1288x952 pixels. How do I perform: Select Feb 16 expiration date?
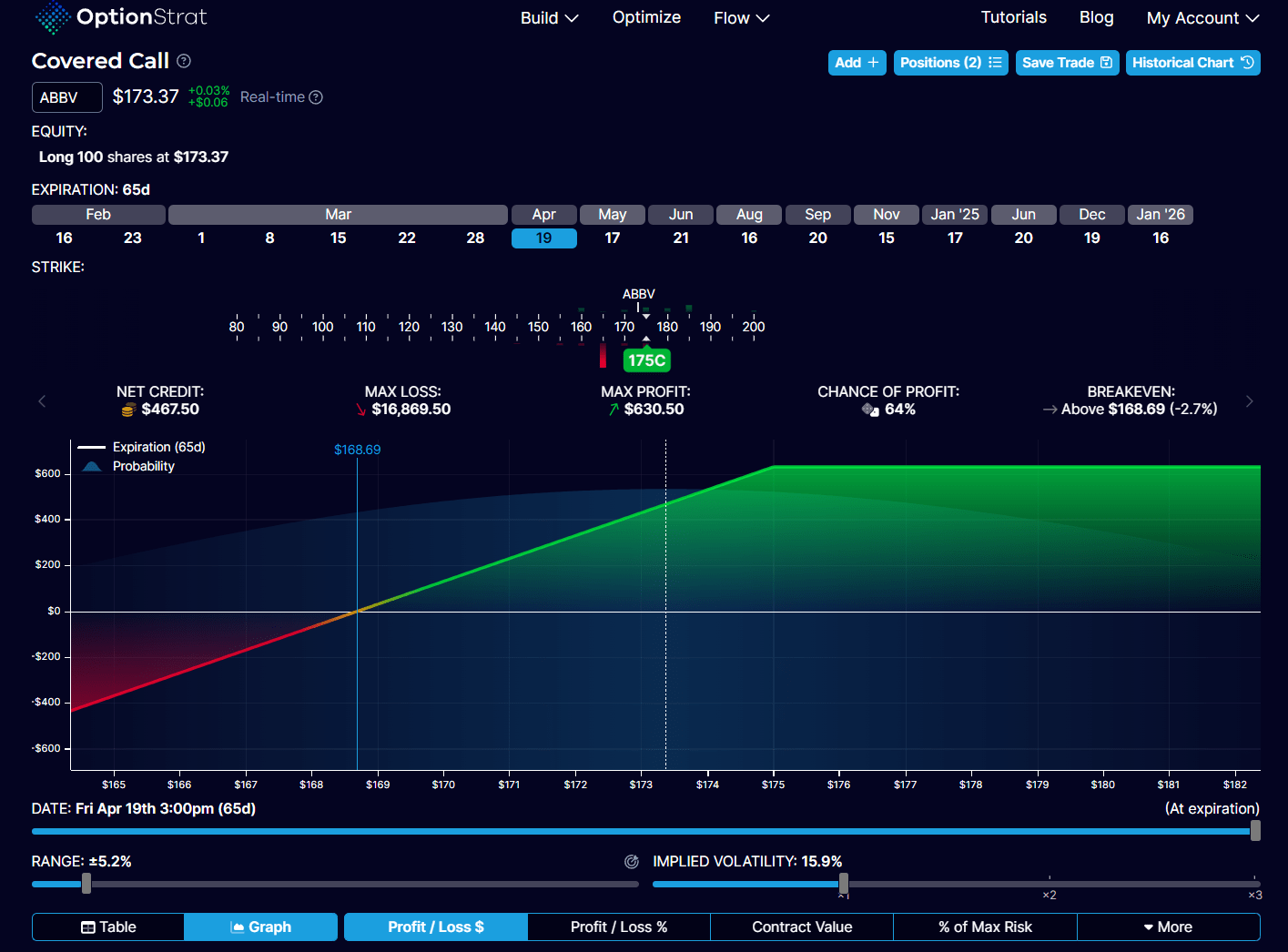(x=64, y=238)
